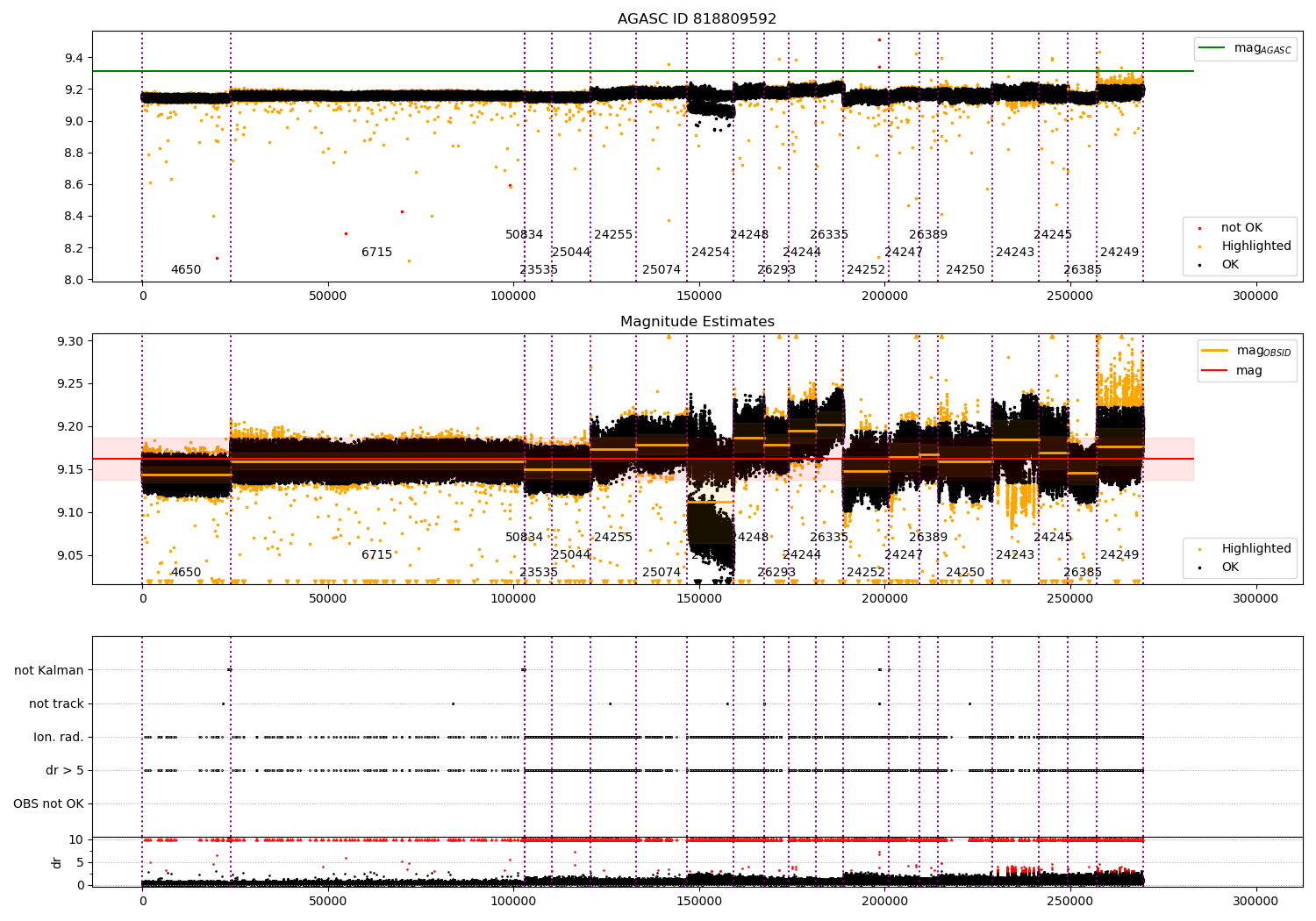Viewport: 1316px width, 921px height.
Task: Click the y-axis tick '8.0'
Action: (x=74, y=280)
